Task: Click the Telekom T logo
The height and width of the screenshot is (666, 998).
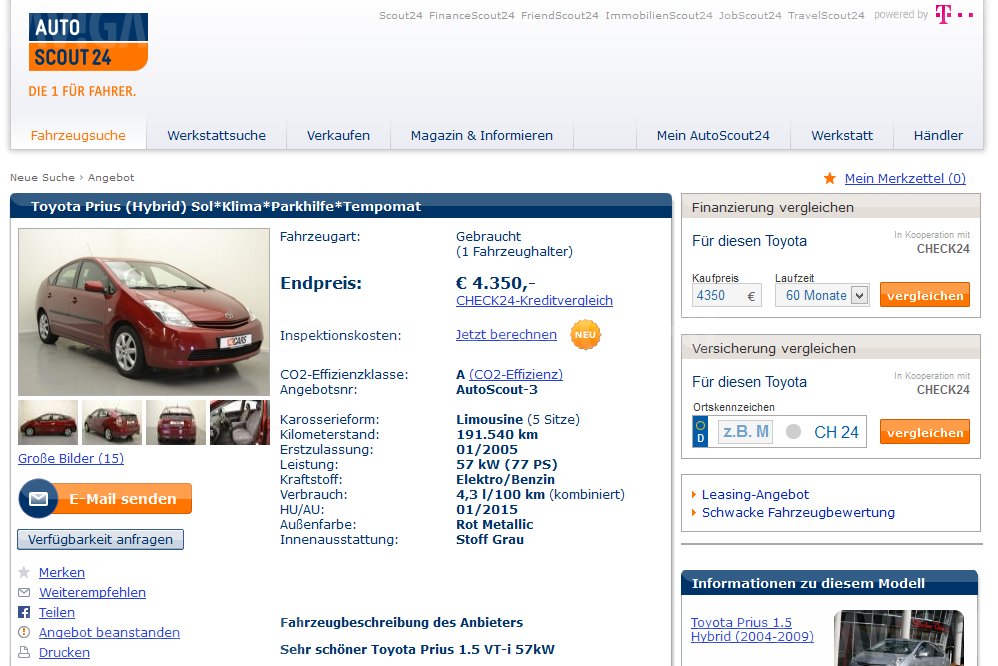Action: [x=953, y=15]
